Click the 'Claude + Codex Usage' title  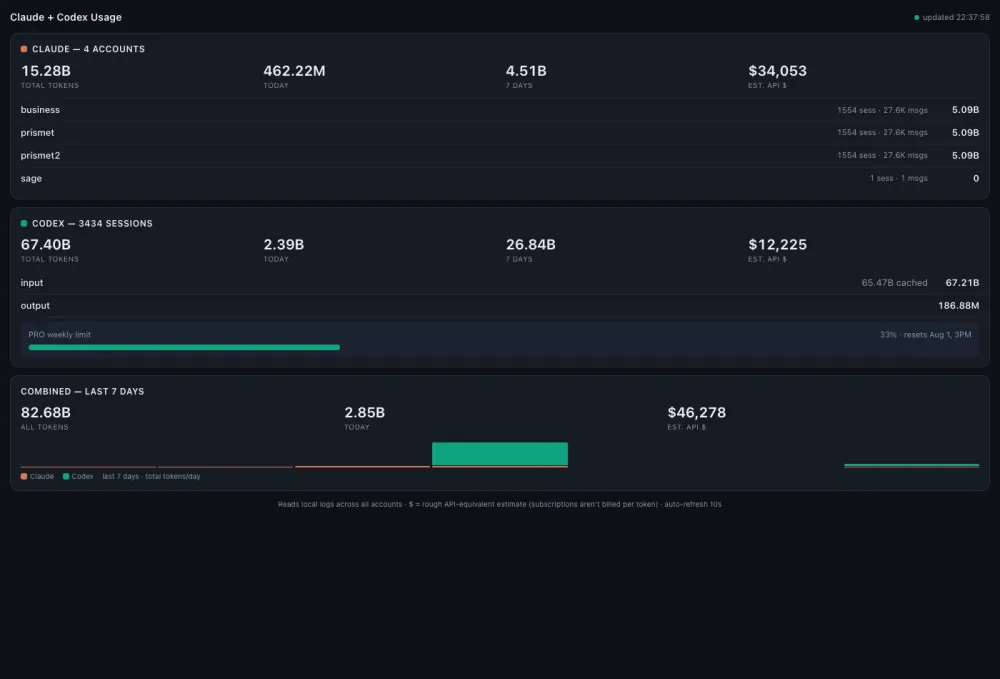coord(66,17)
